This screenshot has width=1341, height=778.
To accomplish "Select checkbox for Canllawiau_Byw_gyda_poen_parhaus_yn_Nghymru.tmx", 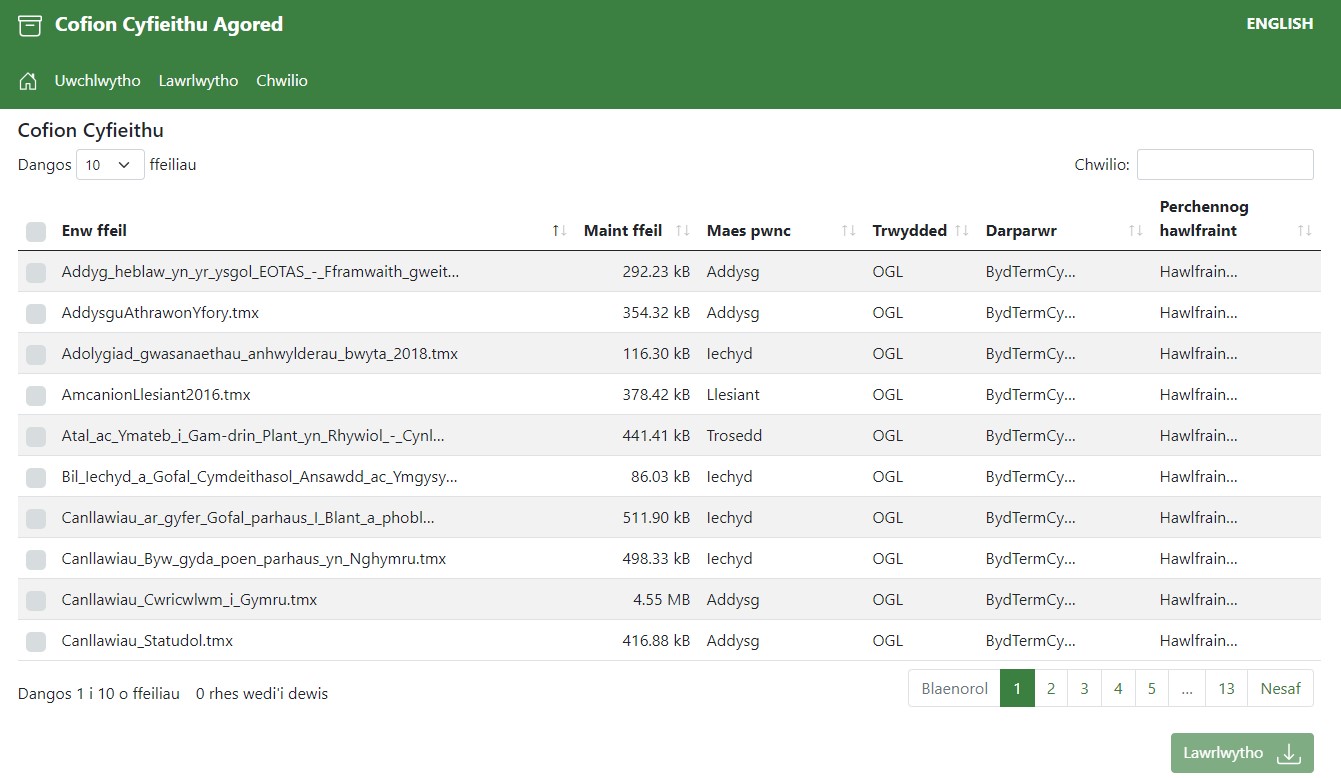I will [x=36, y=560].
